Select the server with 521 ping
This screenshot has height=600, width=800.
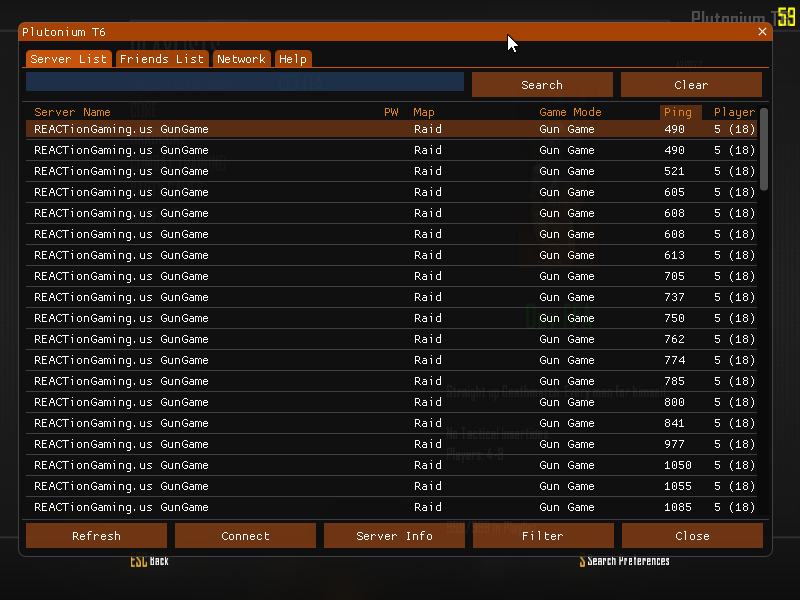click(x=390, y=171)
